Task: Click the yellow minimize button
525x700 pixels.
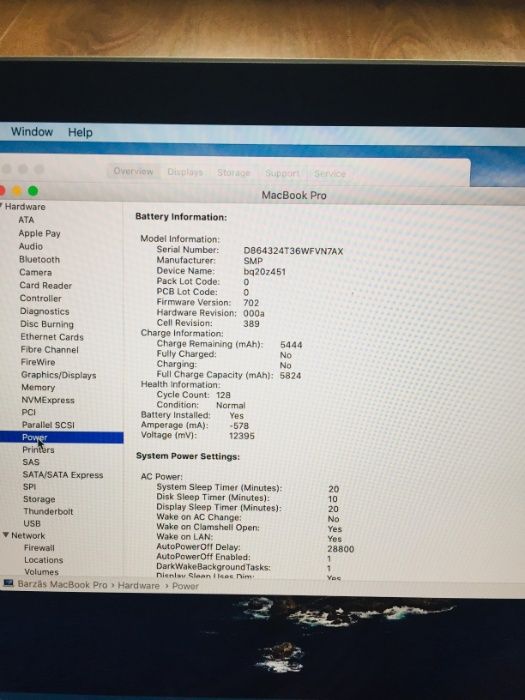Action: [17, 191]
